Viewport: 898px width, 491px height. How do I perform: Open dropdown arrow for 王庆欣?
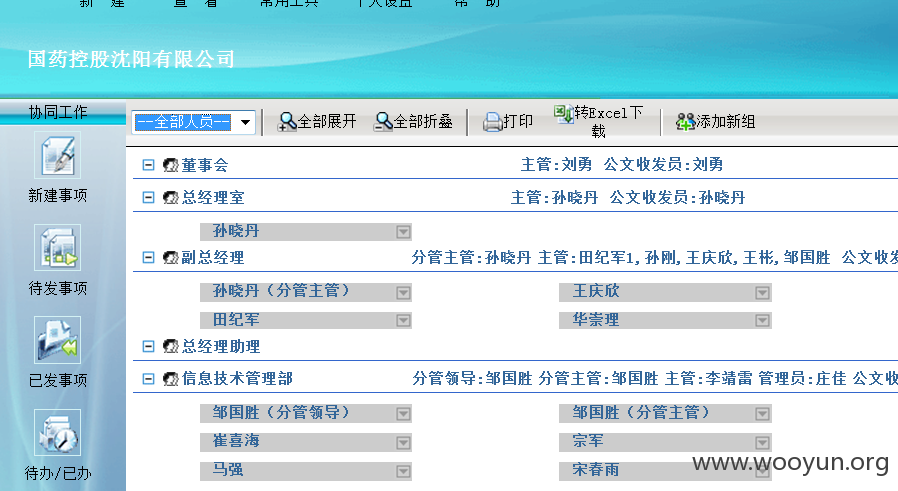pyautogui.click(x=762, y=293)
